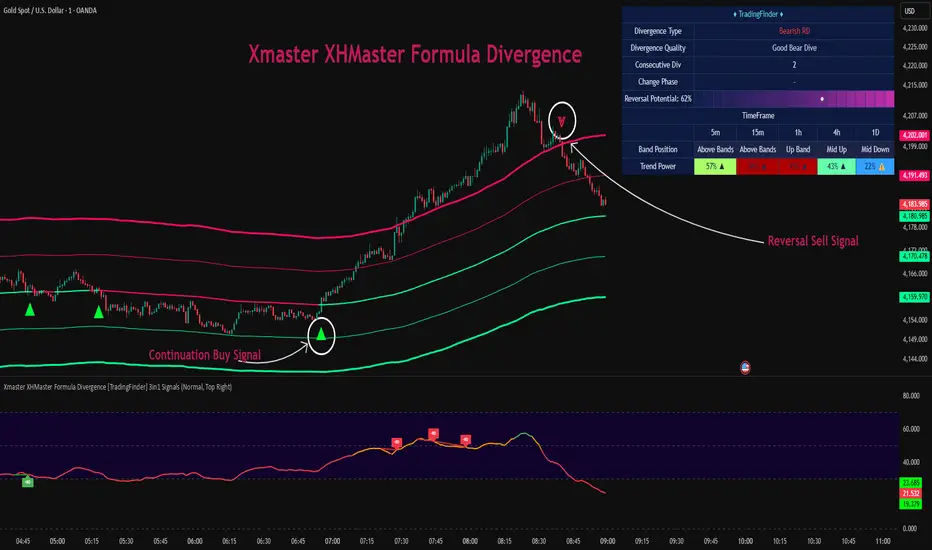
Task: Click the 08:30 time axis label
Action: click(x=539, y=541)
